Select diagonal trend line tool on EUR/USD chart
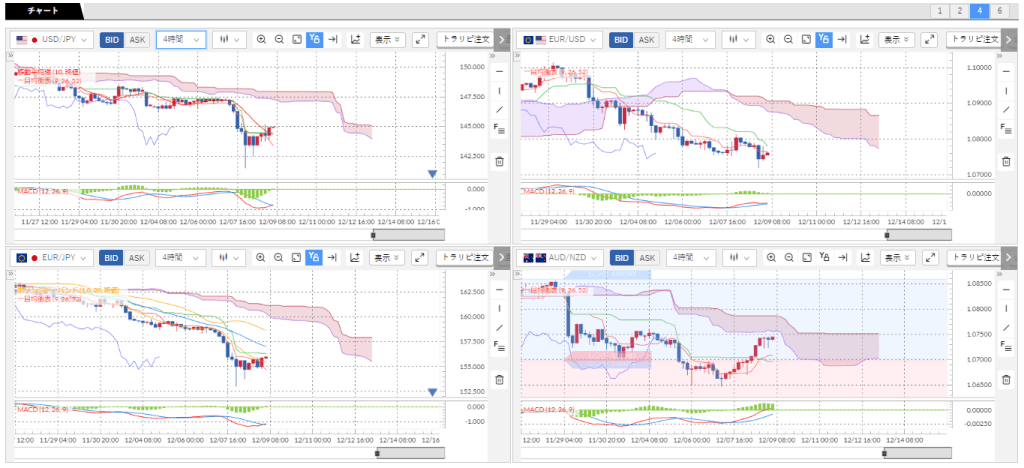Viewport: 1024px width, 468px height. click(1006, 109)
